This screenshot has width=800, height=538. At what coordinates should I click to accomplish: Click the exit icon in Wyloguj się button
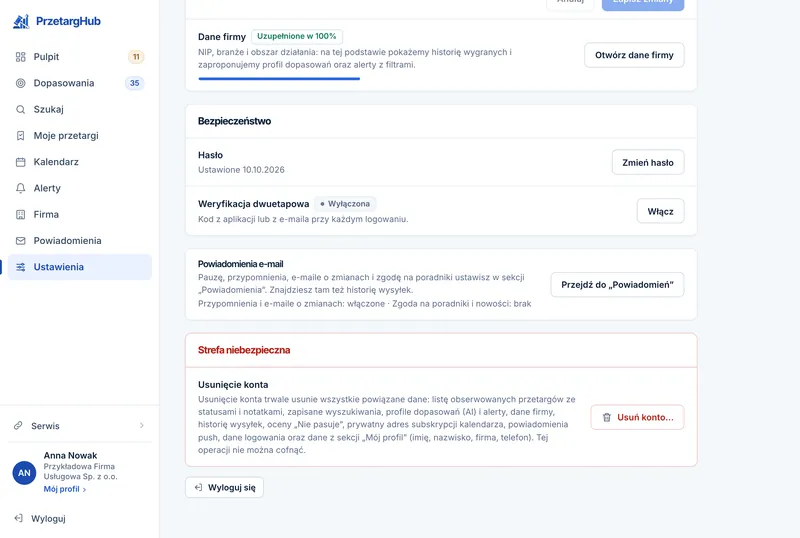[x=198, y=487]
